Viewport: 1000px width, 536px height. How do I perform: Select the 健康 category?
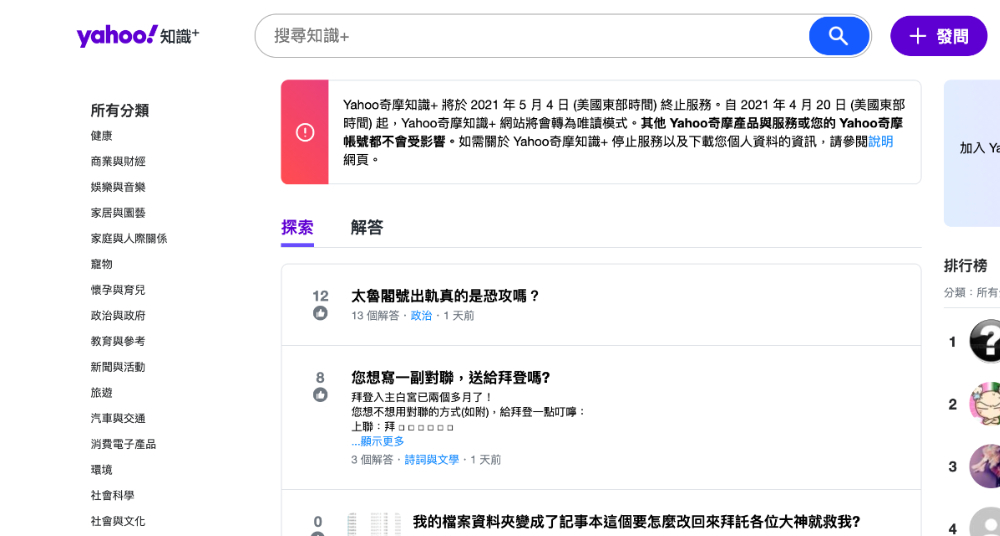point(101,136)
